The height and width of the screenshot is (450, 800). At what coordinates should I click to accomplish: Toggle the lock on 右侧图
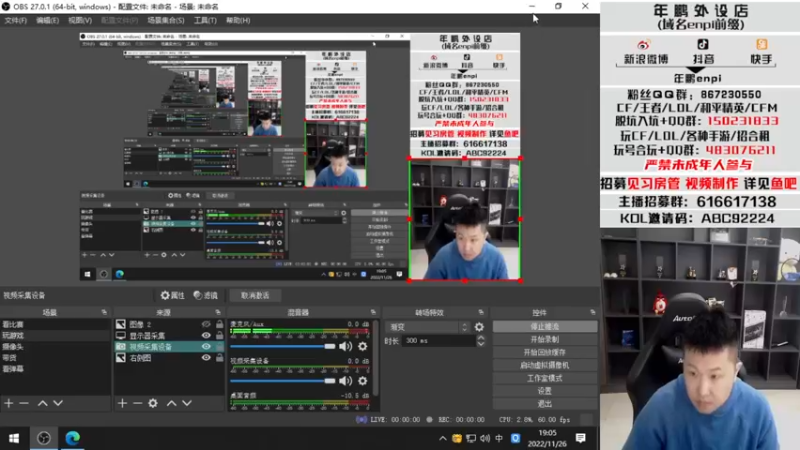tap(219, 358)
